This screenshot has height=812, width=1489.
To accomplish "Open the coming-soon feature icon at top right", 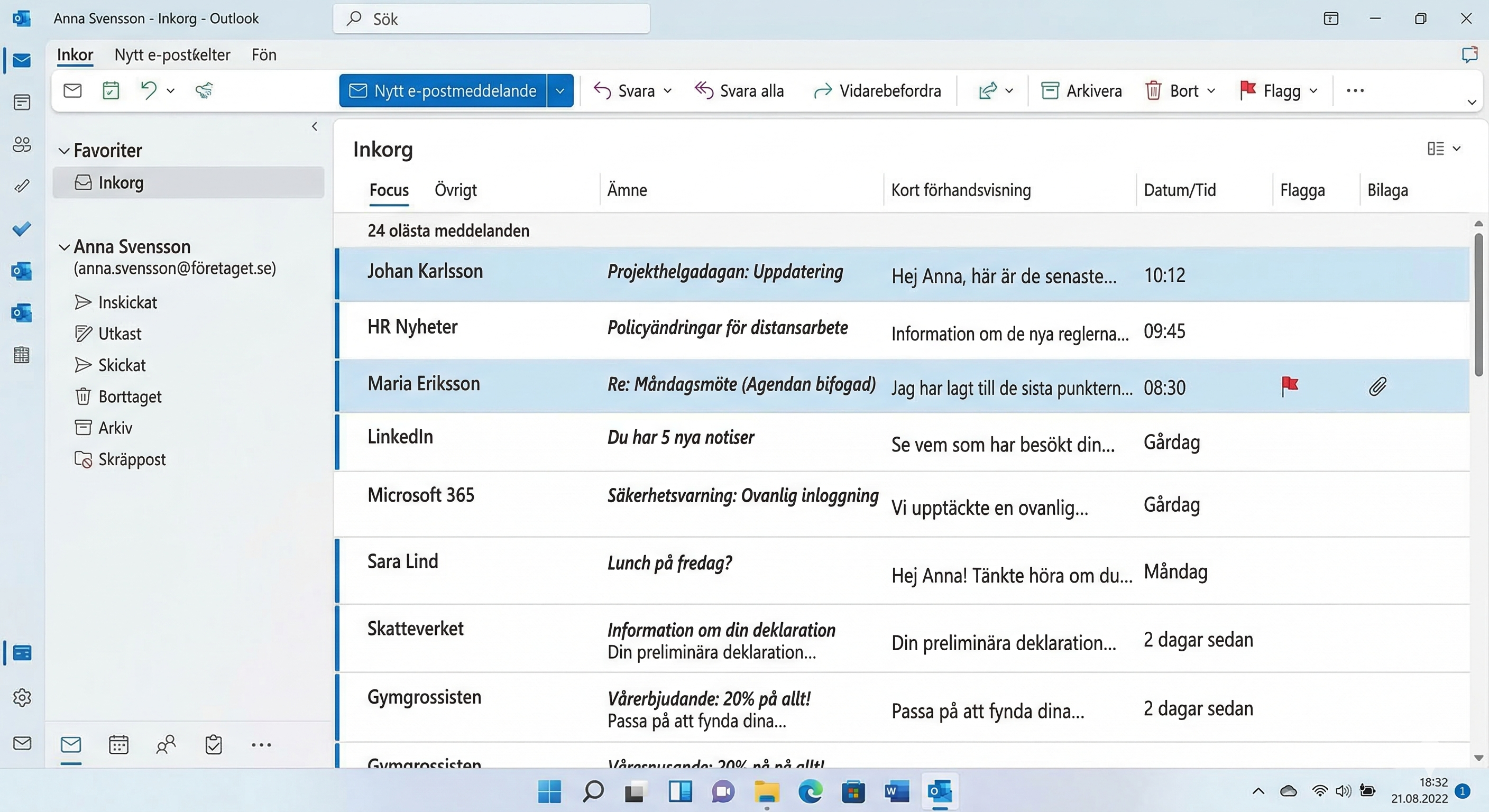I will (x=1469, y=55).
